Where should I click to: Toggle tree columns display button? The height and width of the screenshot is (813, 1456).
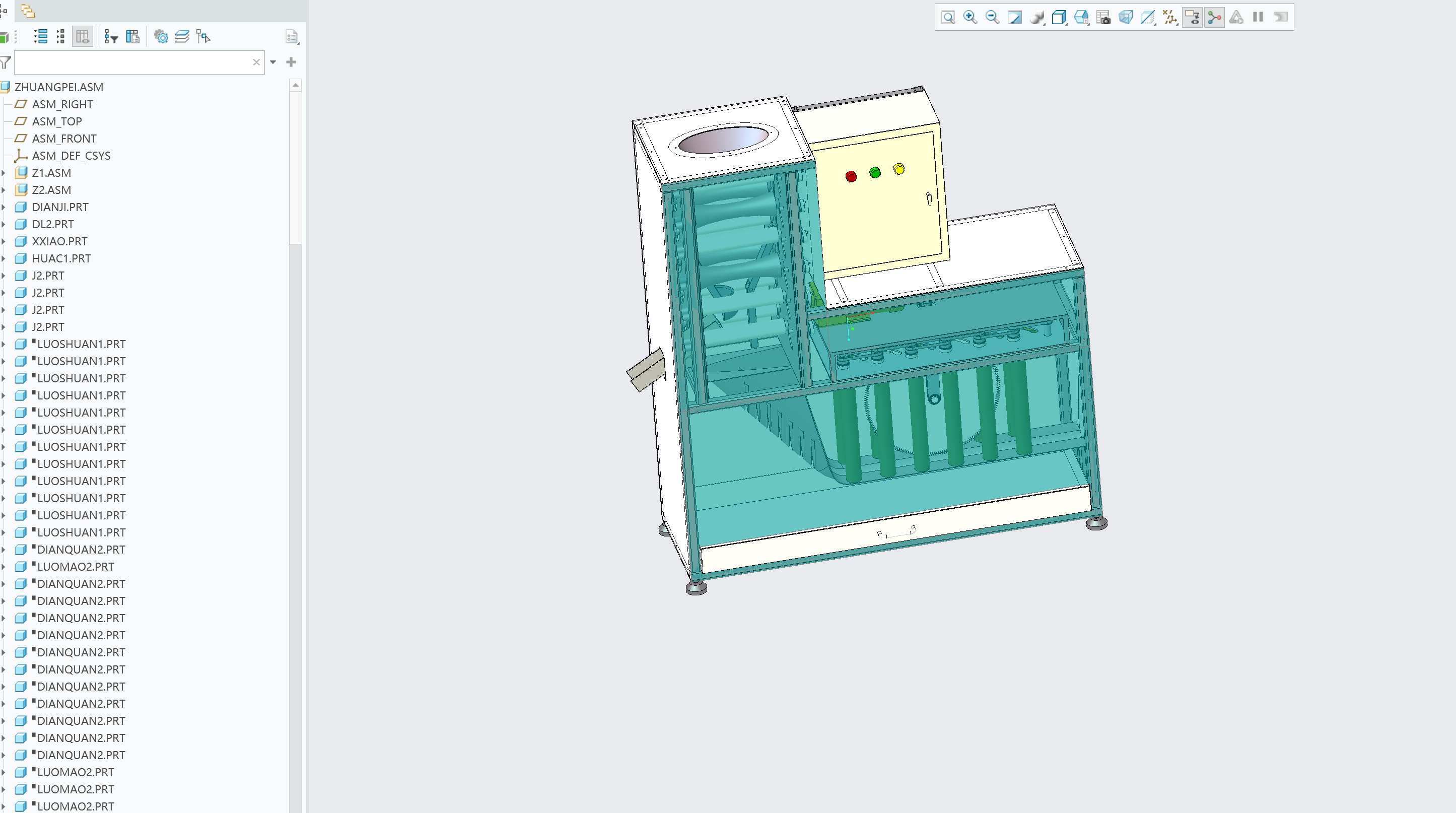click(83, 37)
